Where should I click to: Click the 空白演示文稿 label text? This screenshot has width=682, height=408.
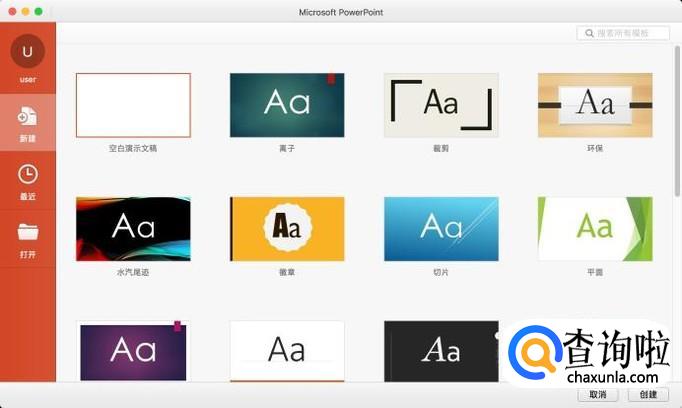133,148
